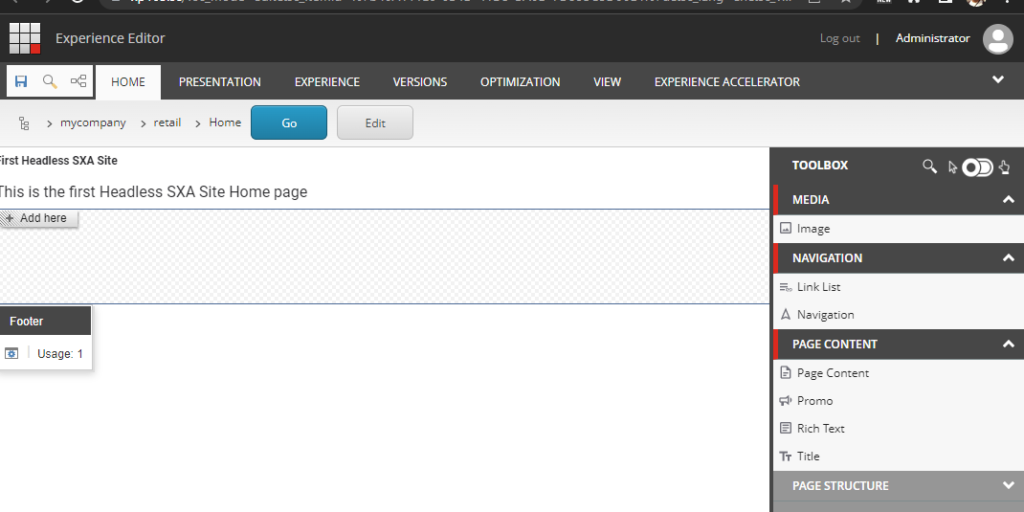Screen dimensions: 1024x512
Task: Click the 'This is the first Headless SXA Site Home page' text
Action: [x=152, y=192]
